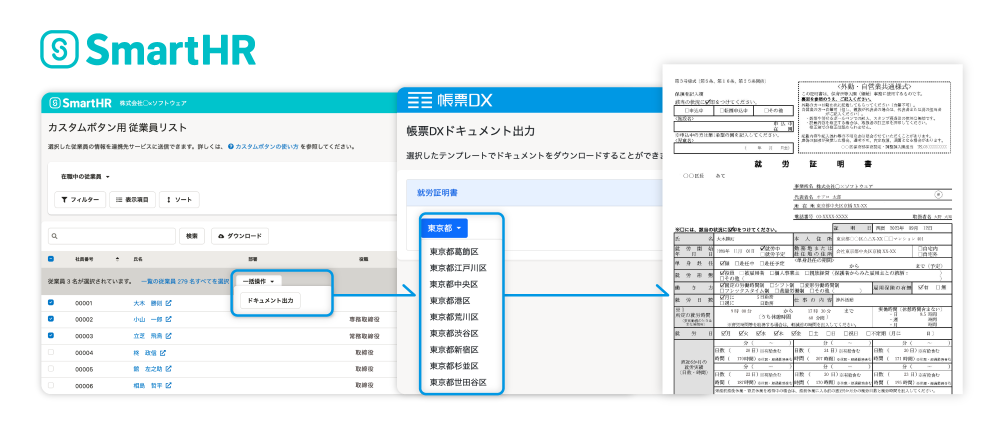This screenshot has width=1000, height=421.
Task: Uncheck the checkbox for employee 00002
Action: [x=51, y=319]
